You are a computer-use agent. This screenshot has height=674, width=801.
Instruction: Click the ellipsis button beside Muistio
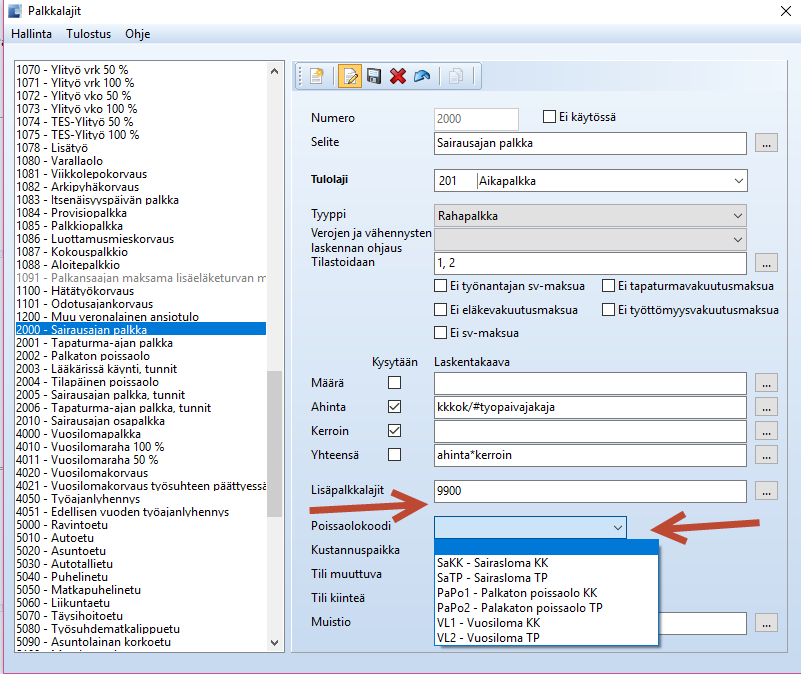[766, 623]
